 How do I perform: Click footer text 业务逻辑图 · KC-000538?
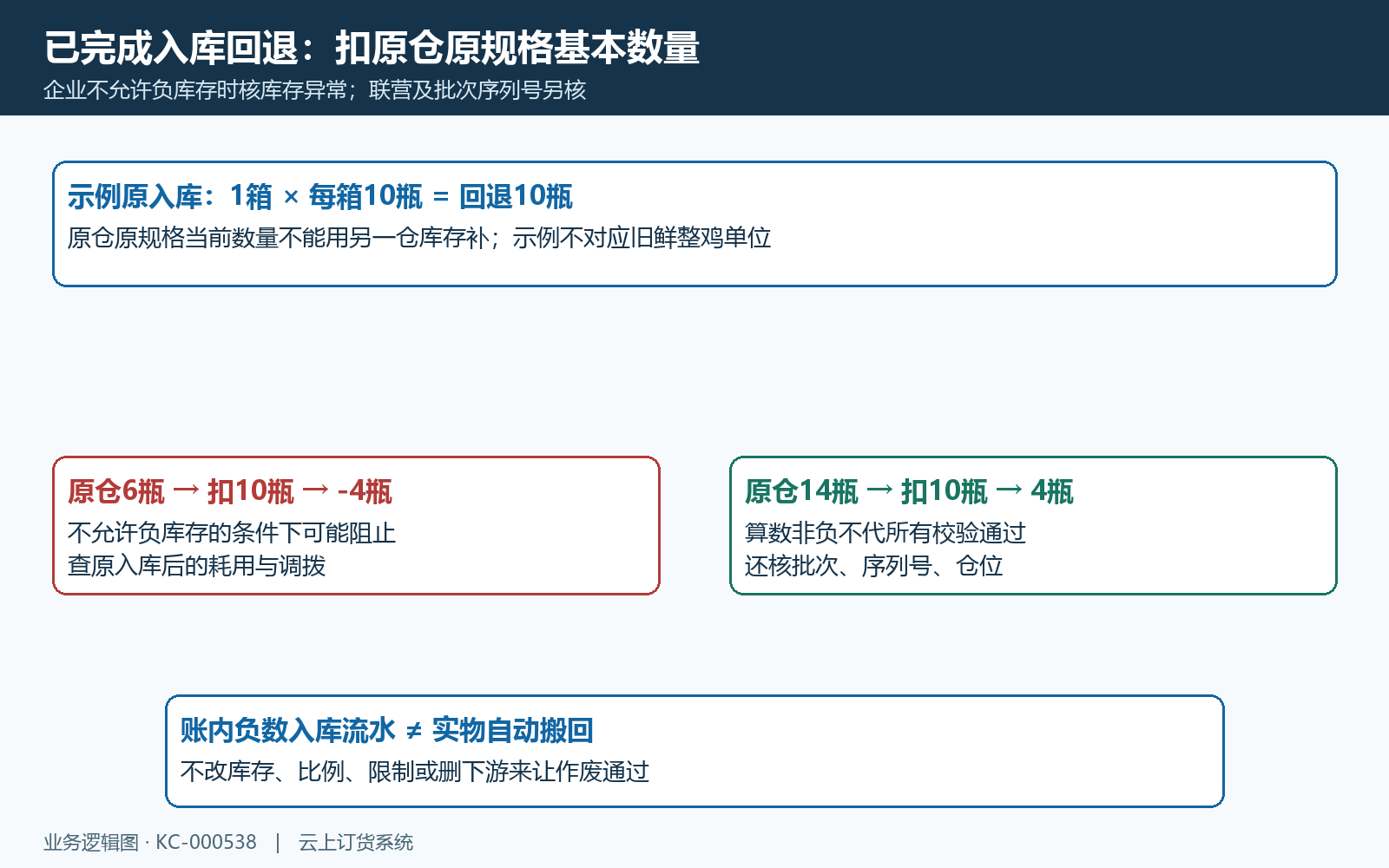[x=150, y=843]
